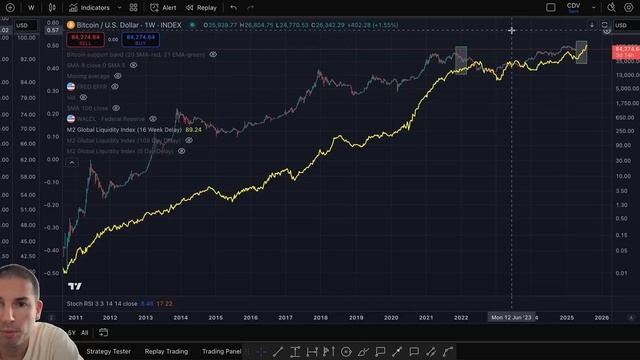
Task: Select the Trend Line drawing tool
Action: [278, 351]
